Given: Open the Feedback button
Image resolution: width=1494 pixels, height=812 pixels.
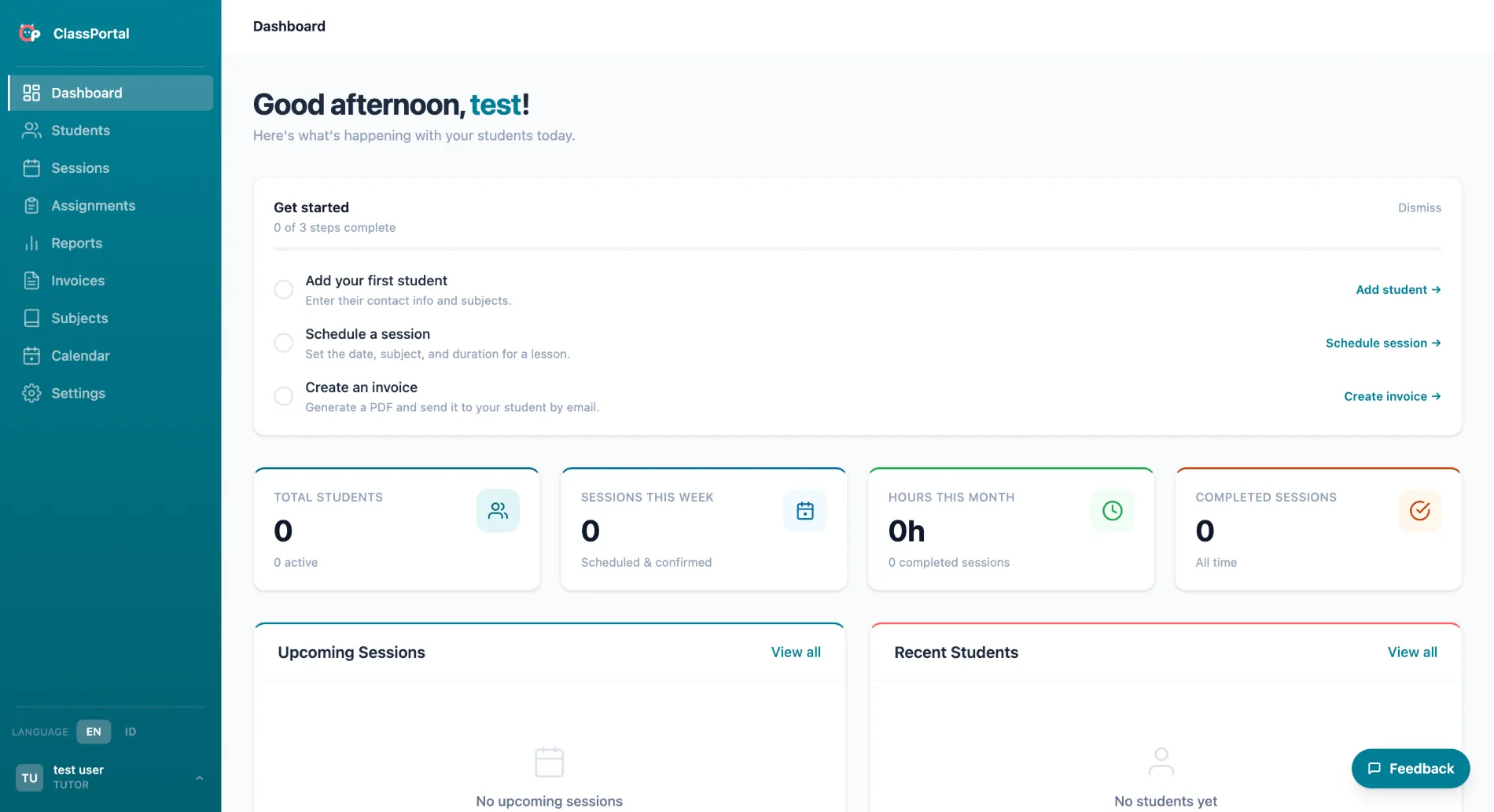Looking at the screenshot, I should (x=1411, y=769).
